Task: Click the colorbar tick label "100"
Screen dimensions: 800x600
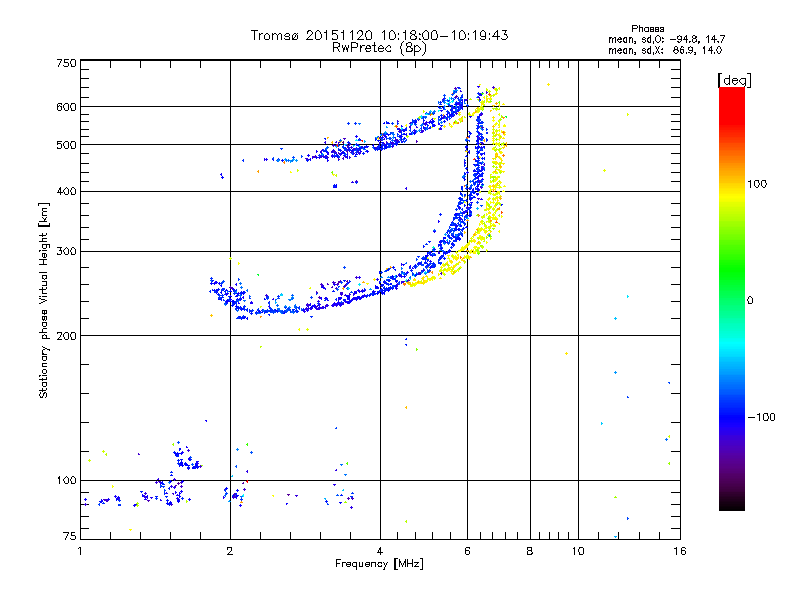Action: pos(757,184)
